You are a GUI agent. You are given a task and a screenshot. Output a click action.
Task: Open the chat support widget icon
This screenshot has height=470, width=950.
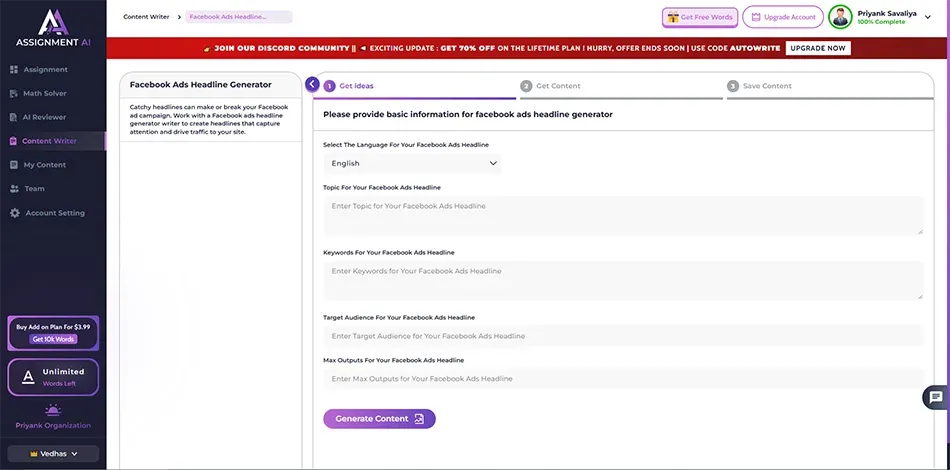click(935, 397)
